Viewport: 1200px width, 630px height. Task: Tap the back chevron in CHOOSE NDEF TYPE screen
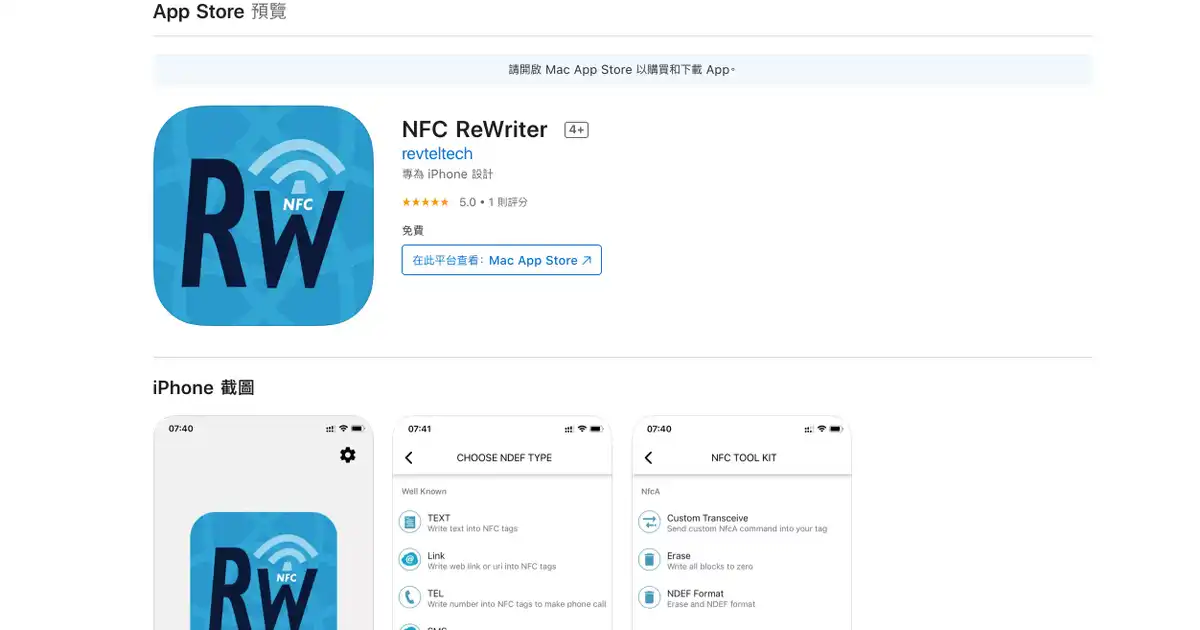coord(409,458)
